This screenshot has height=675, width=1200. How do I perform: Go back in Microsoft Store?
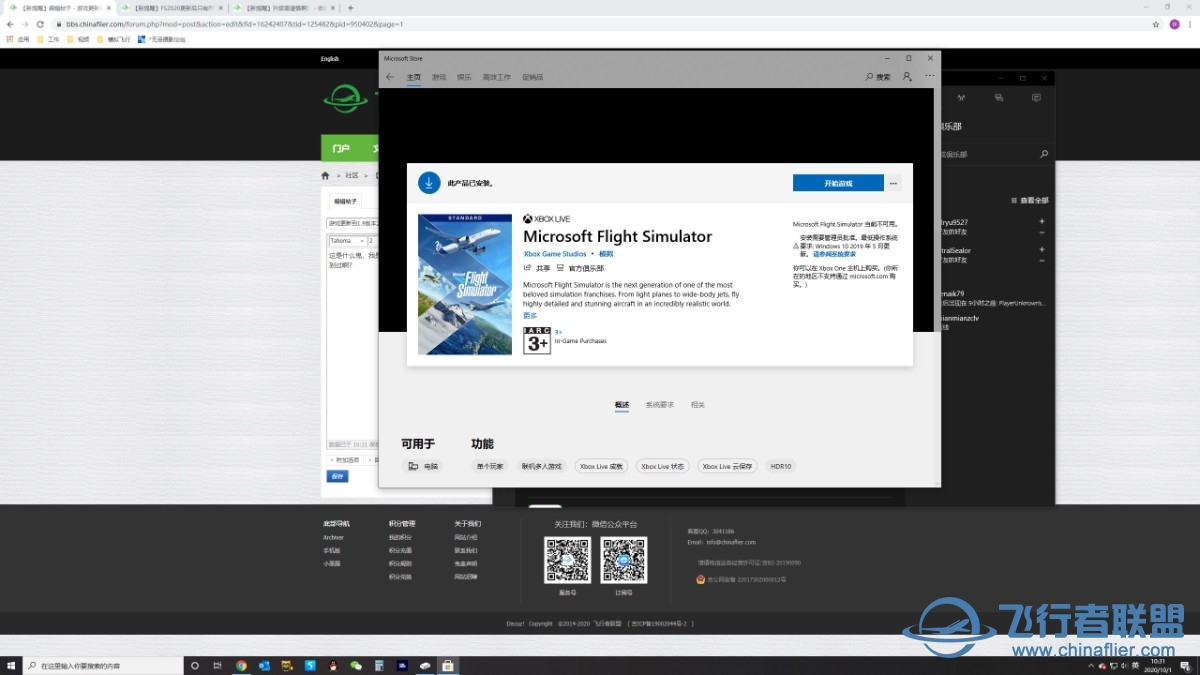coord(390,76)
